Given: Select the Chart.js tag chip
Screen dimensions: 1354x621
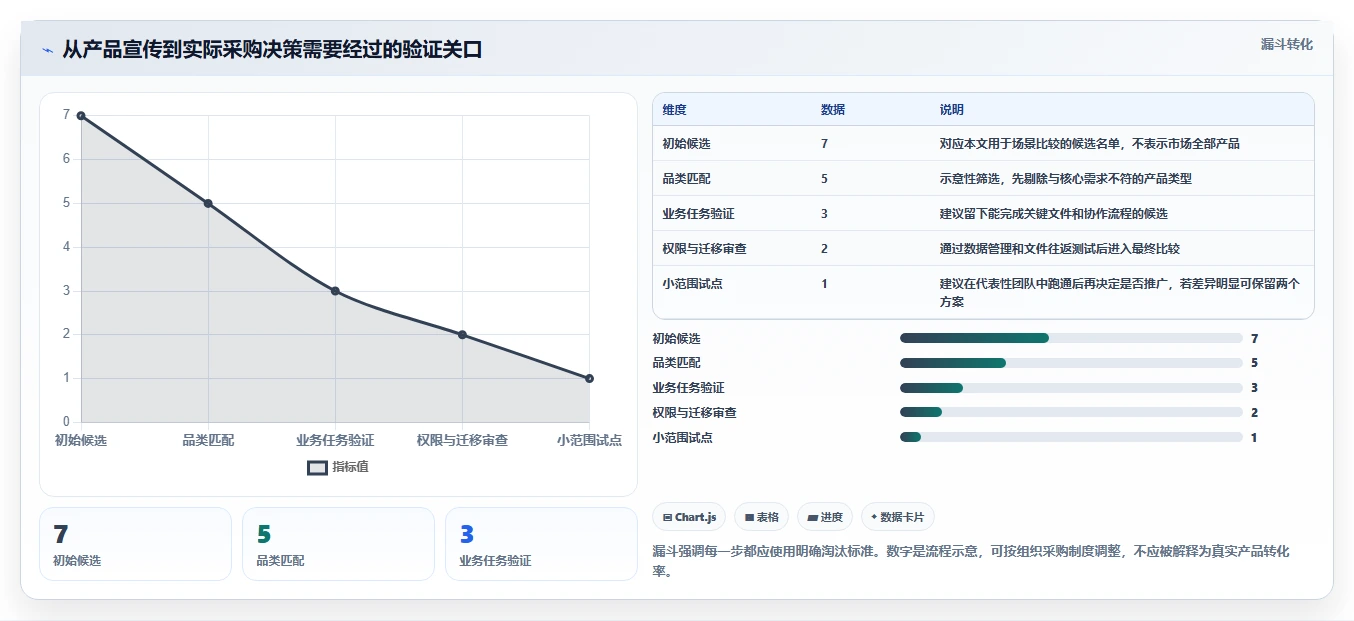Looking at the screenshot, I should [689, 517].
